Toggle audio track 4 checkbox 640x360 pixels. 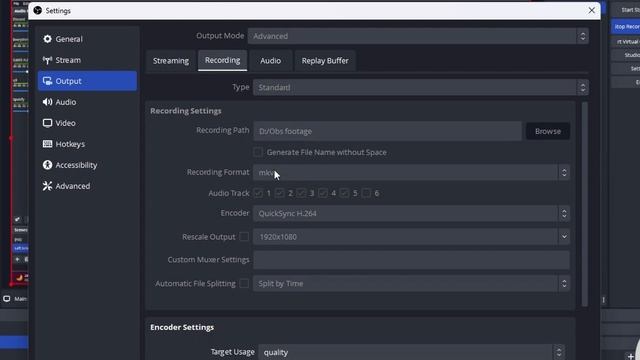pos(323,193)
